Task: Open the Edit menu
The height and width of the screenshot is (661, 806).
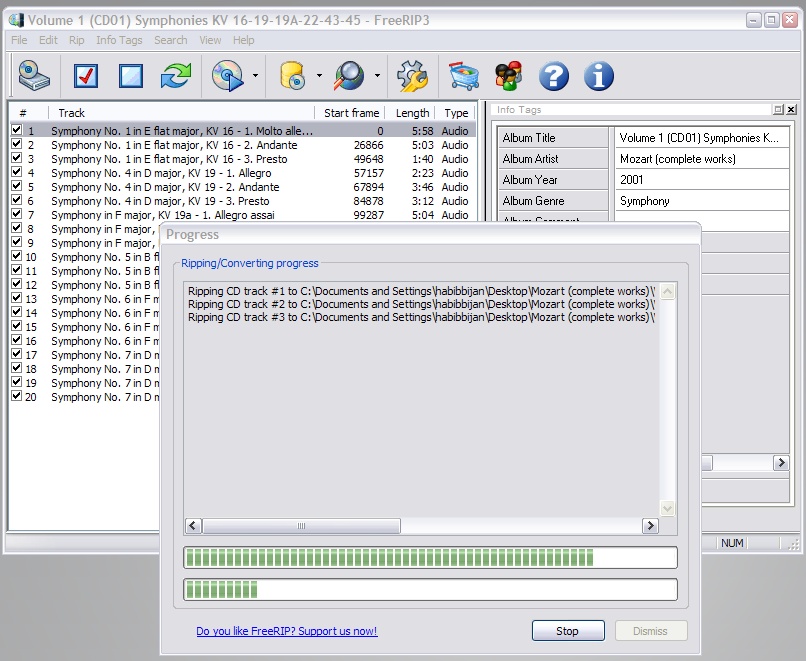Action: pos(48,40)
